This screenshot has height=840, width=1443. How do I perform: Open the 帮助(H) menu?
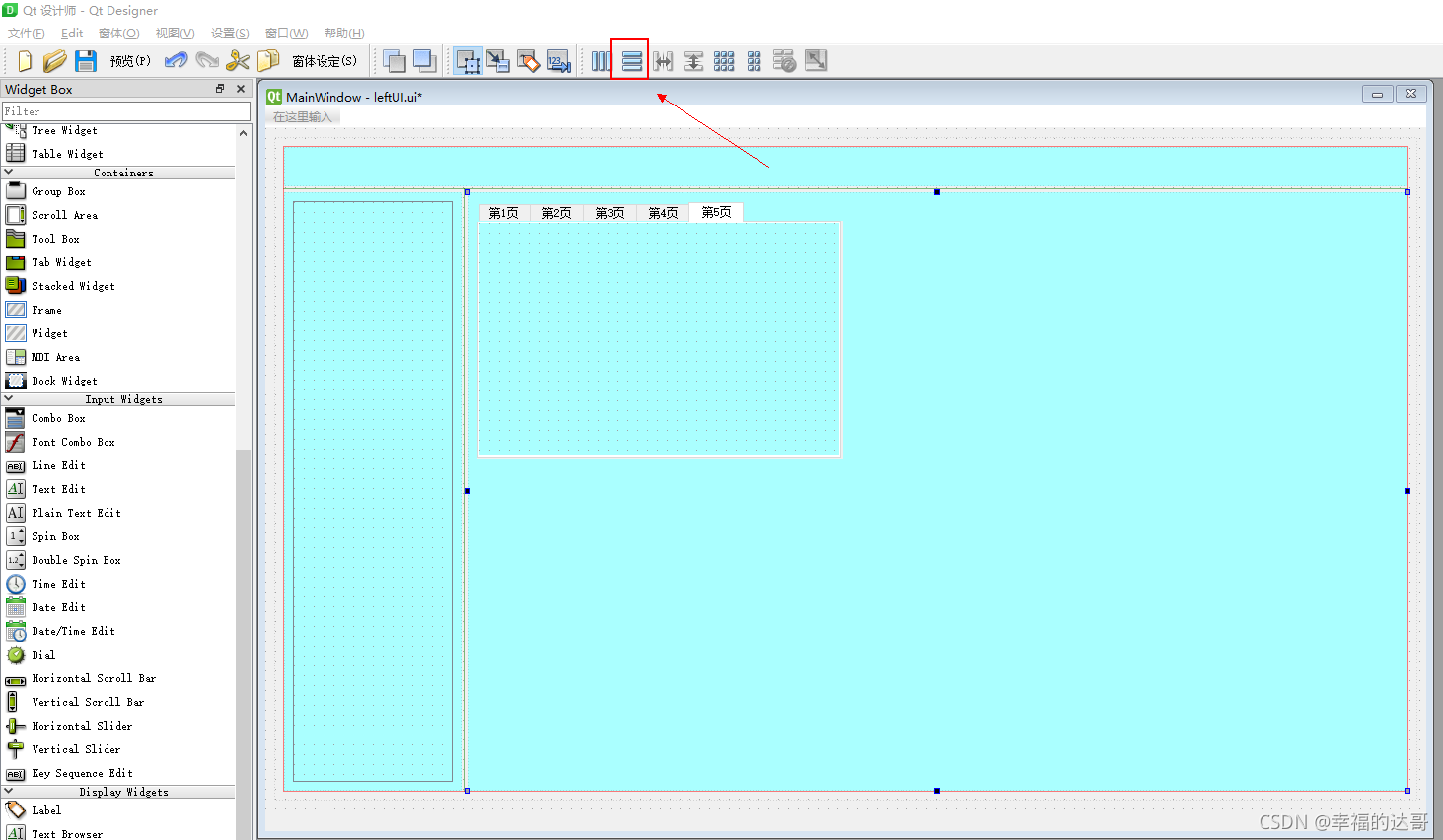(344, 34)
